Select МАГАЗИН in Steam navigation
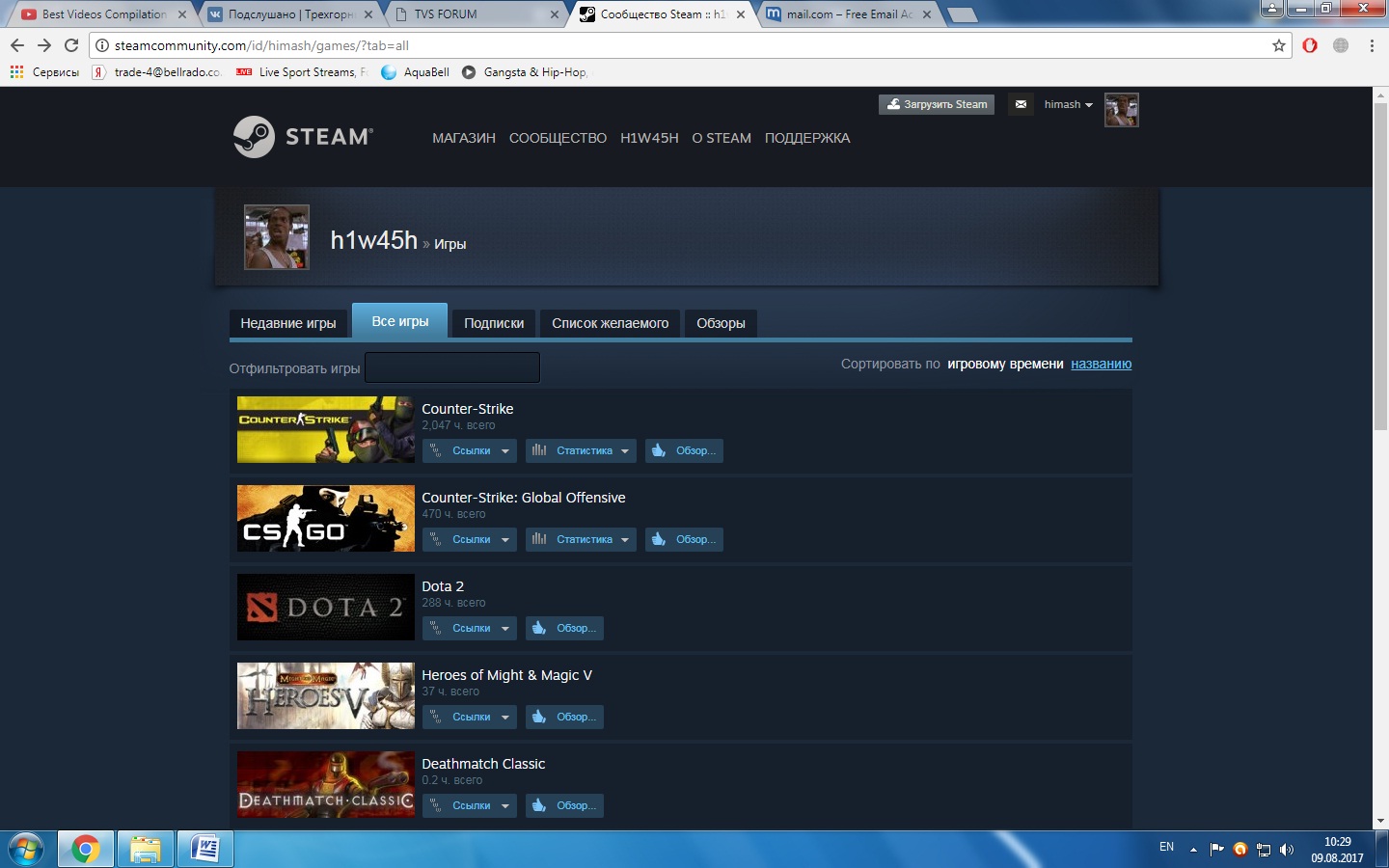The image size is (1389, 868). [463, 138]
